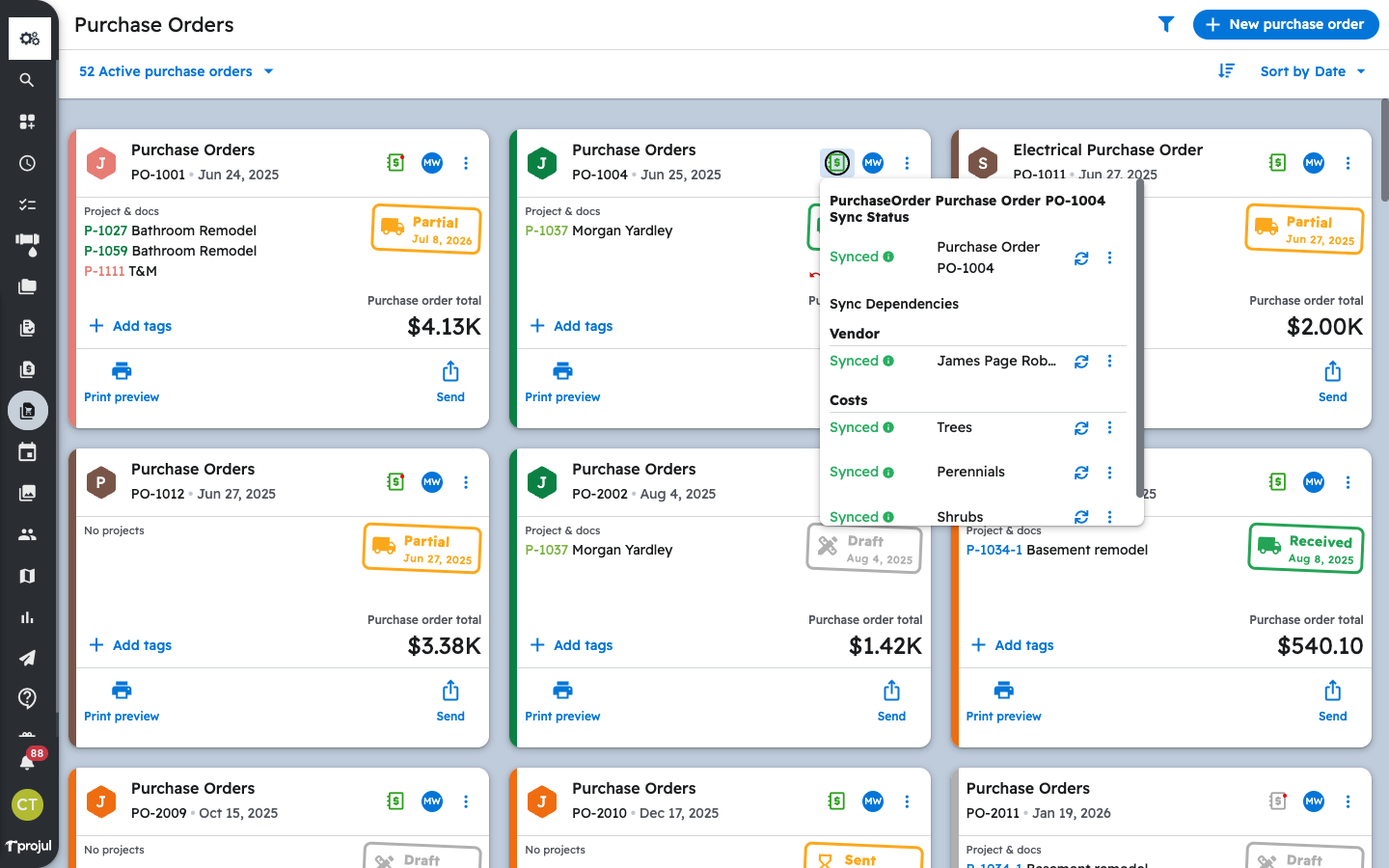Expand 52 Active purchase orders dropdown
This screenshot has width=1389, height=868.
[x=177, y=71]
